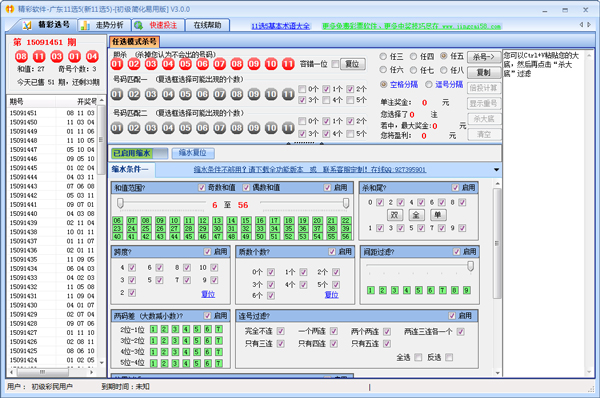Click the tab strip right scroll arrow
This screenshot has width=600, height=398.
click(589, 24)
